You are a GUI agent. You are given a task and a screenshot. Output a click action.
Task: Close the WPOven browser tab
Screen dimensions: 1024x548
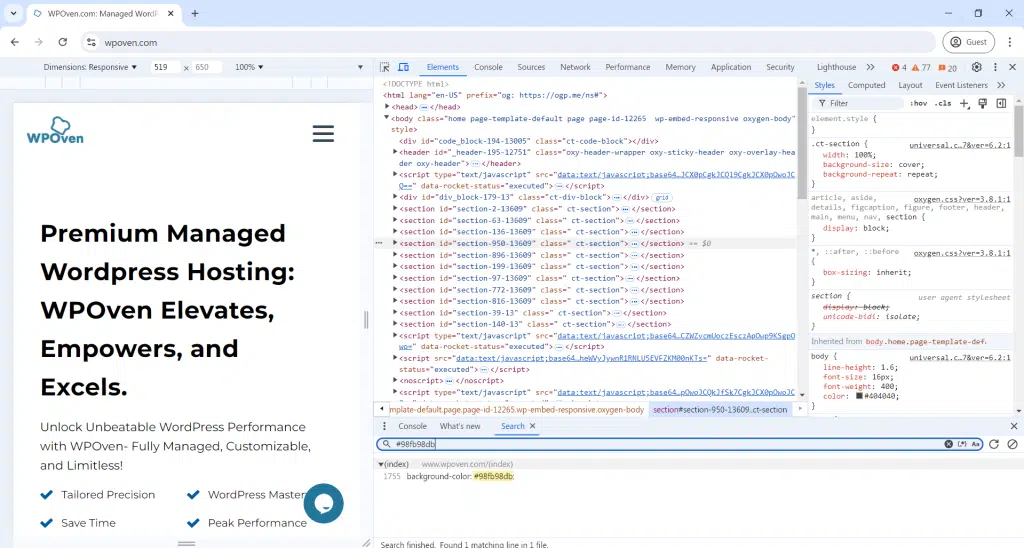[171, 13]
